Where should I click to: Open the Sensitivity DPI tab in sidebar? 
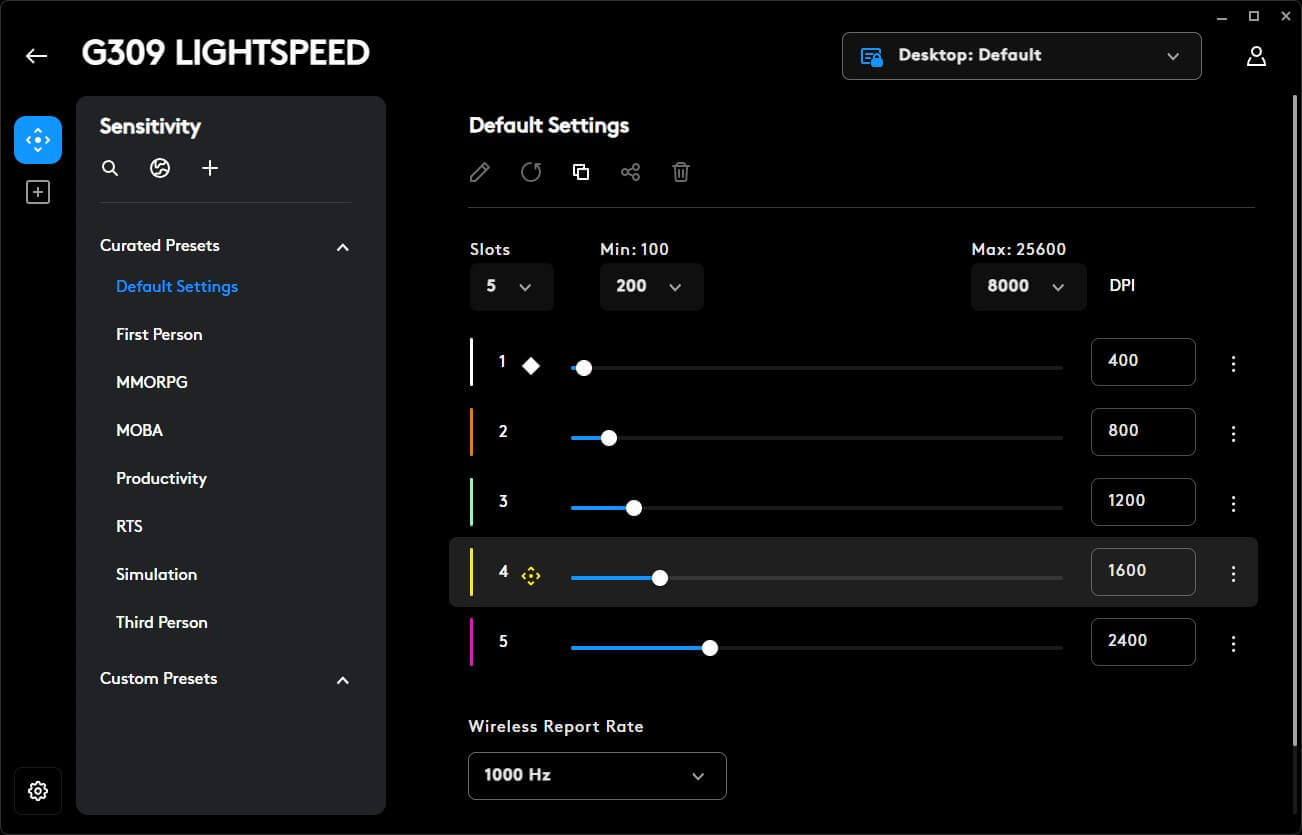click(38, 140)
